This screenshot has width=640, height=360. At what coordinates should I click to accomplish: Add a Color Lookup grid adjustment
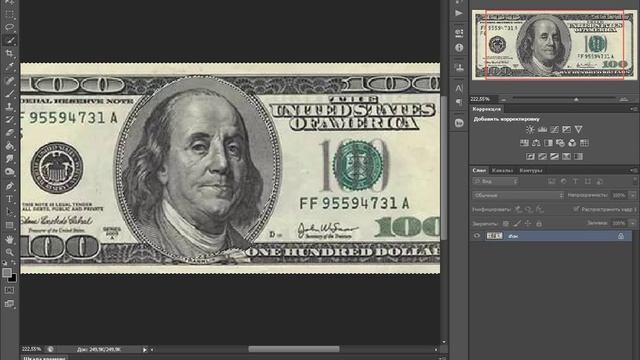click(x=584, y=143)
